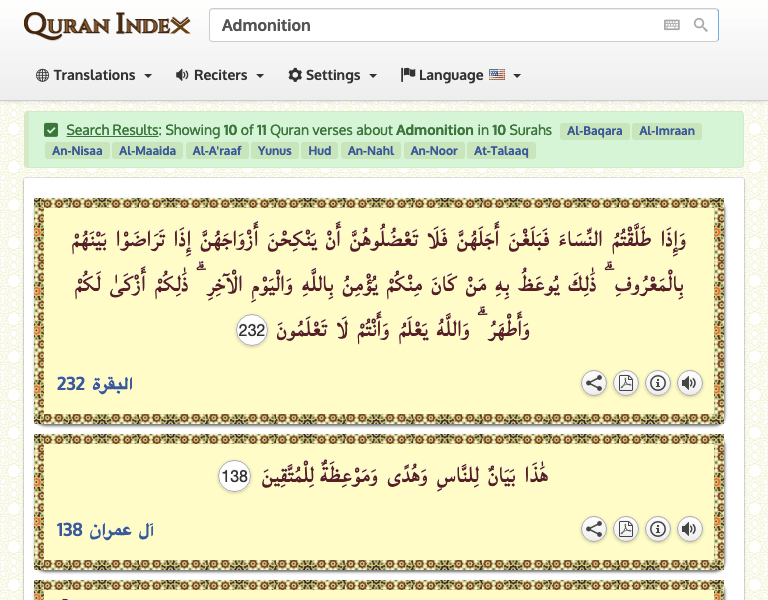Screen dimensions: 768x600
Task: Jump to An-Nisaa surah tag
Action: point(77,151)
